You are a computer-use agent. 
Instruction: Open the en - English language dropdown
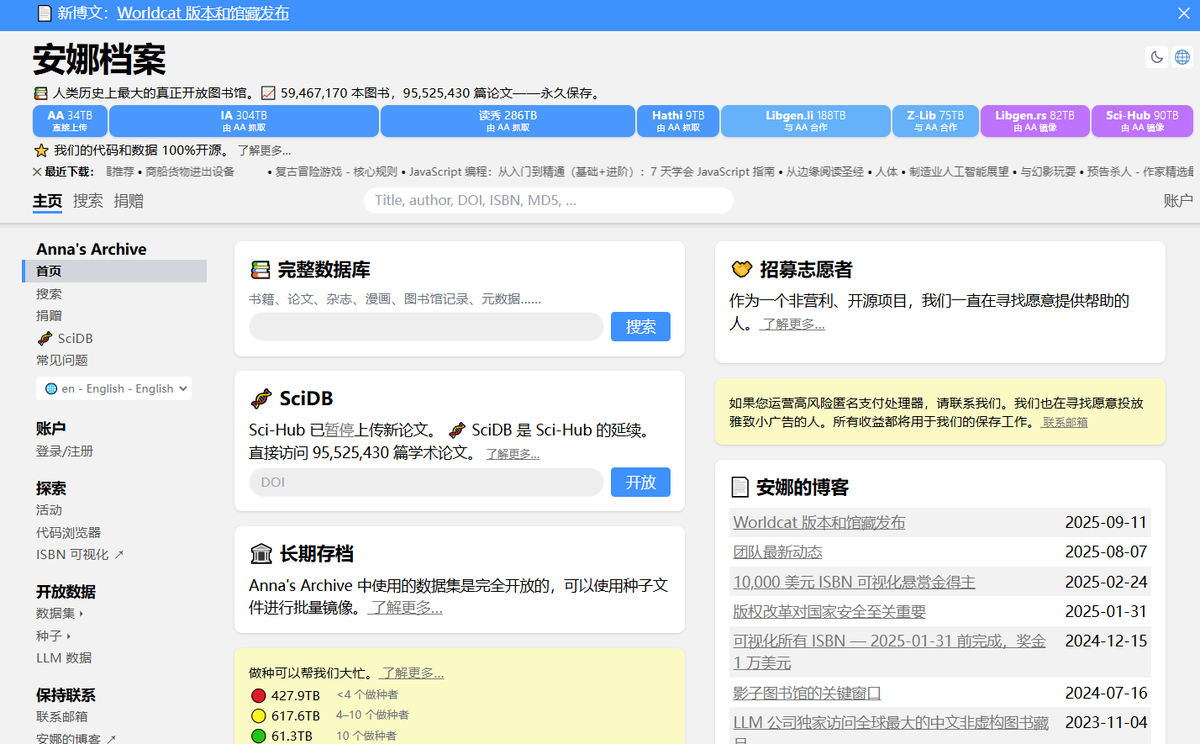coord(114,388)
